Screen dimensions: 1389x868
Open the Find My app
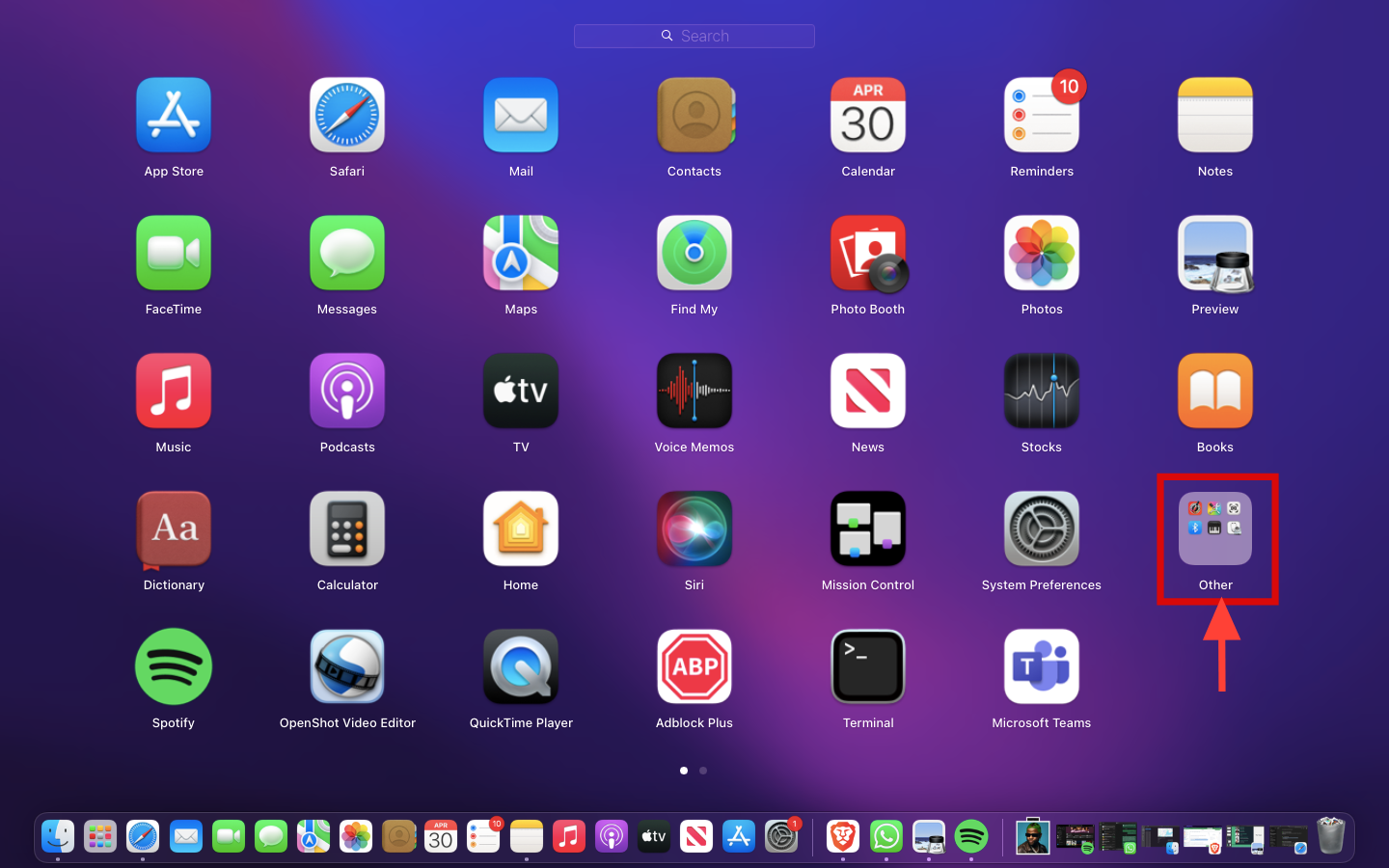pyautogui.click(x=694, y=254)
